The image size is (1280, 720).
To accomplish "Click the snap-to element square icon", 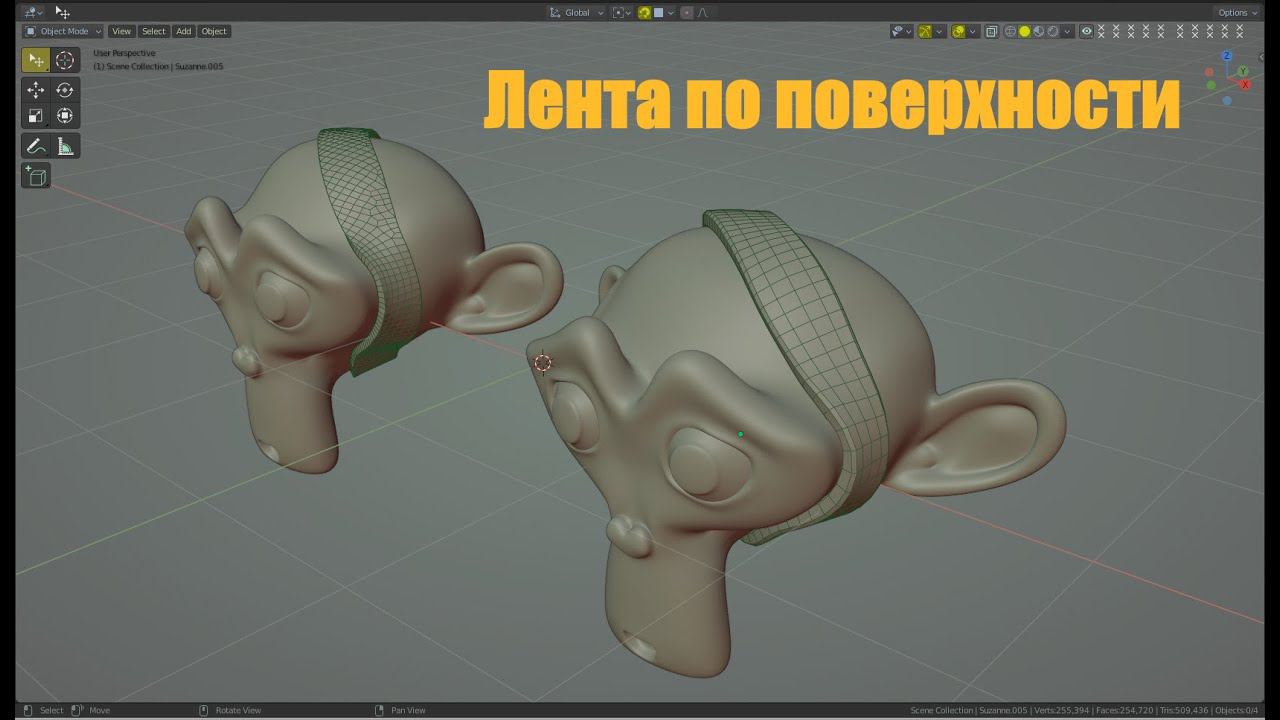I will [x=658, y=12].
